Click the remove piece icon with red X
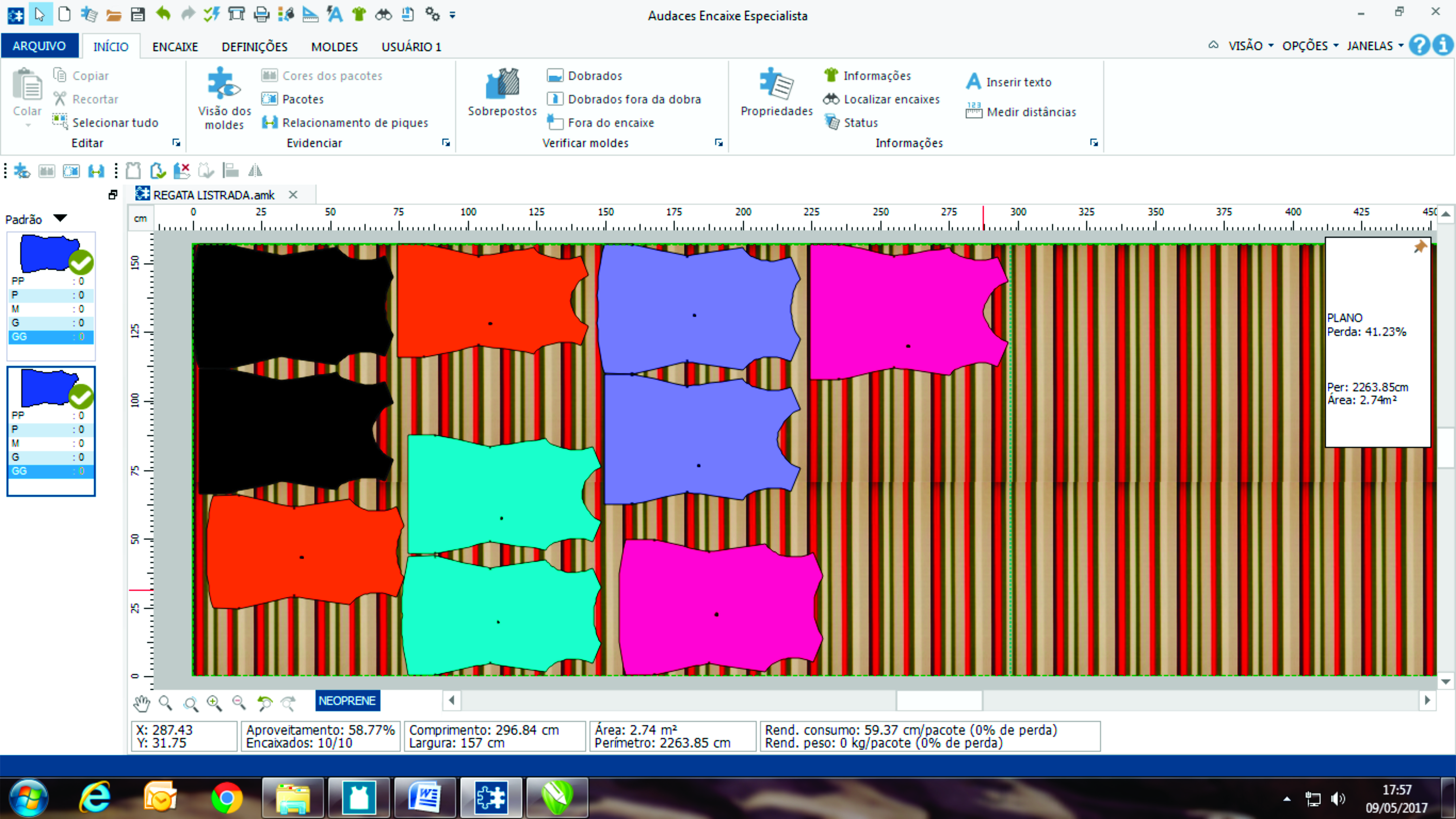 click(181, 171)
